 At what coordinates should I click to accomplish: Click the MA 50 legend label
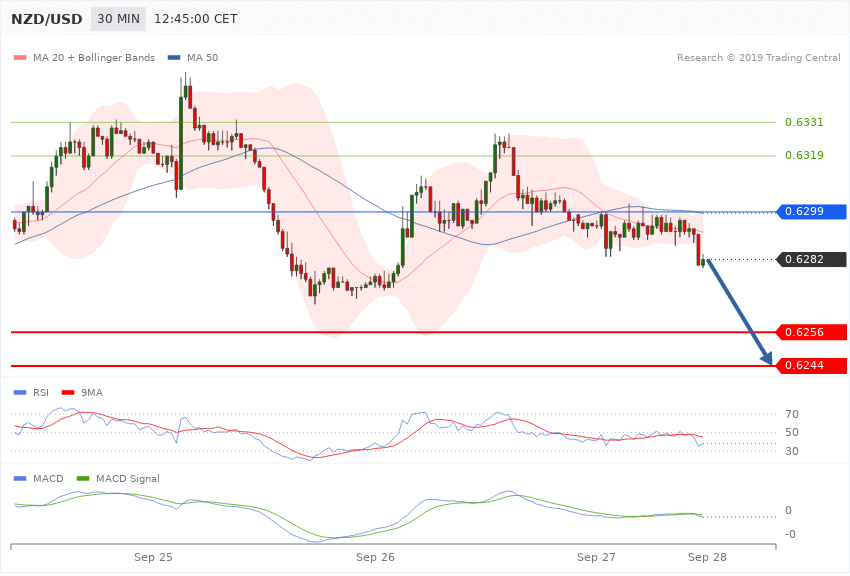(x=202, y=57)
